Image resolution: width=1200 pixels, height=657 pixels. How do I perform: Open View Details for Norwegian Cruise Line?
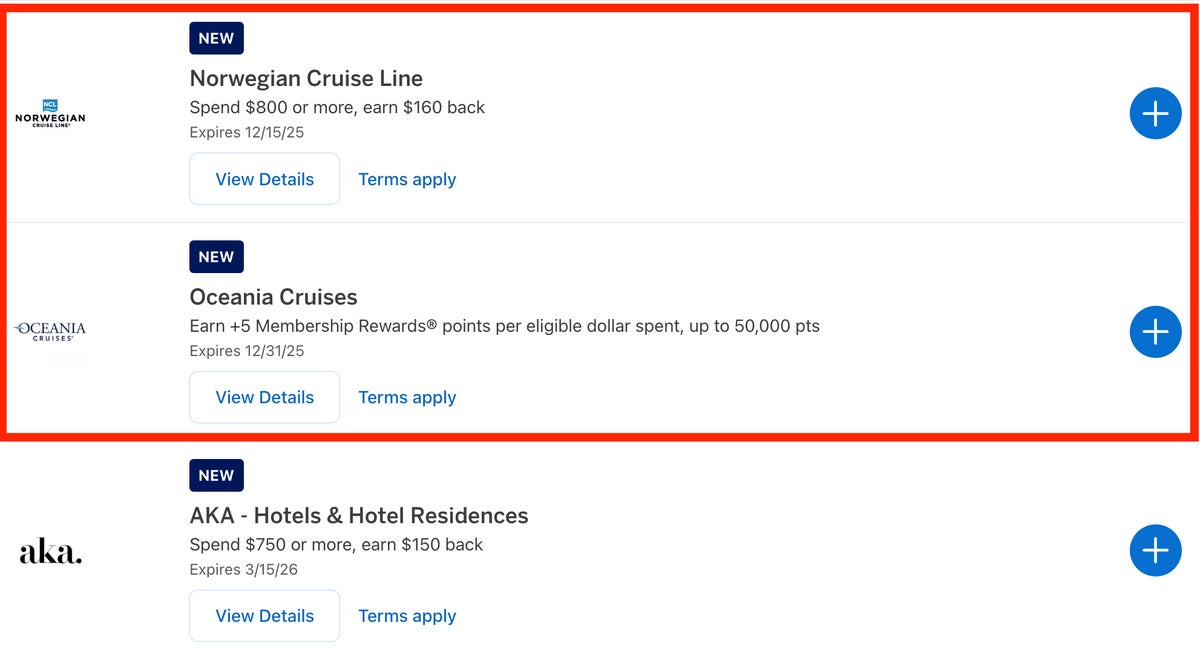[264, 179]
